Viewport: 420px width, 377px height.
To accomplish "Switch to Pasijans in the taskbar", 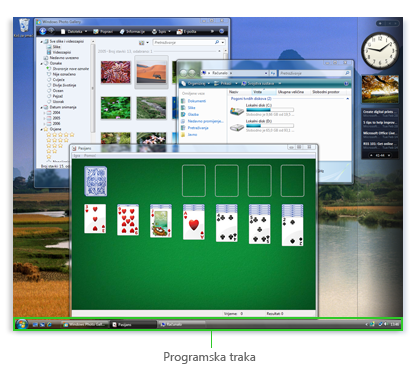I will pos(133,324).
